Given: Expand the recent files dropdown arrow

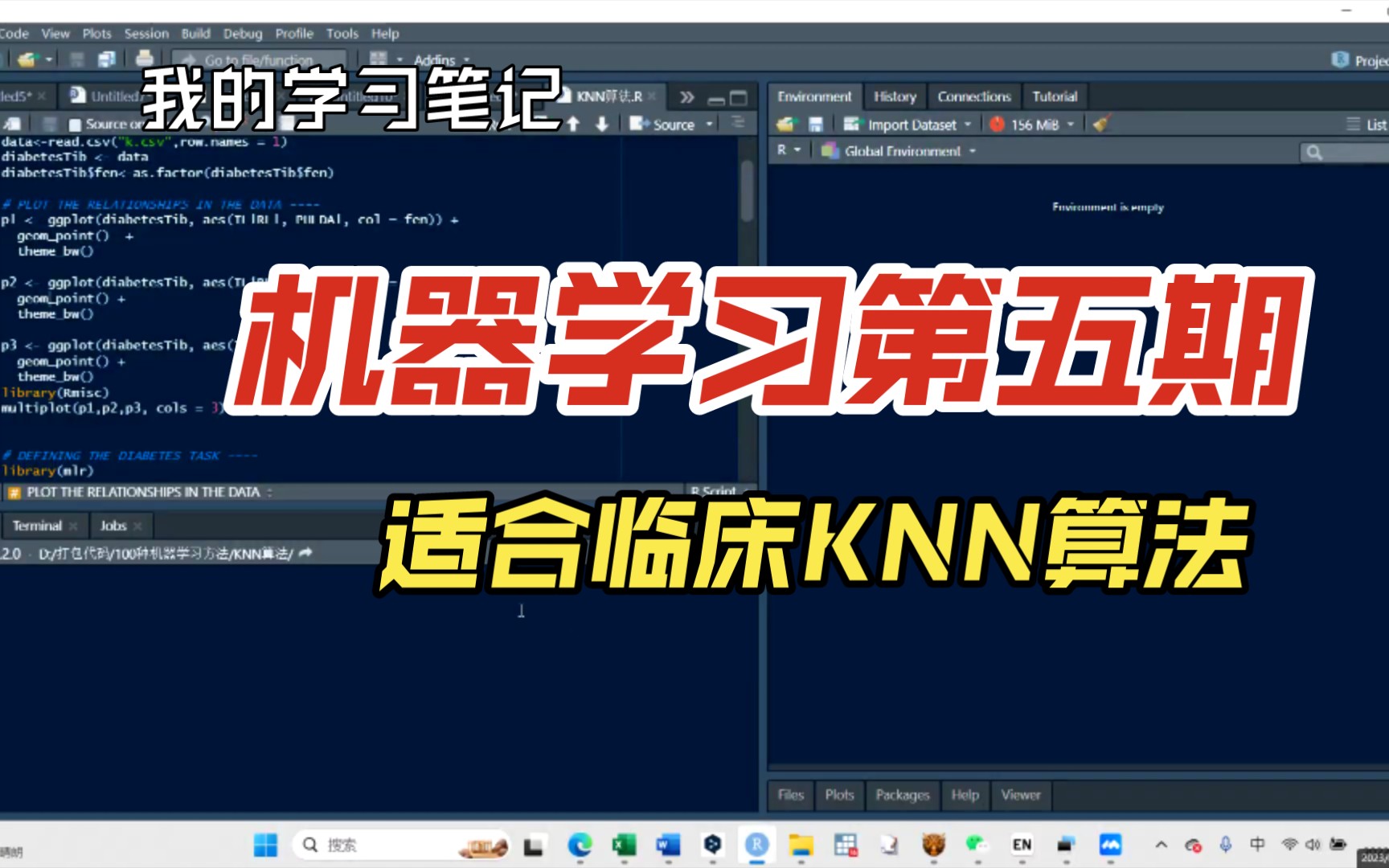Looking at the screenshot, I should (49, 59).
